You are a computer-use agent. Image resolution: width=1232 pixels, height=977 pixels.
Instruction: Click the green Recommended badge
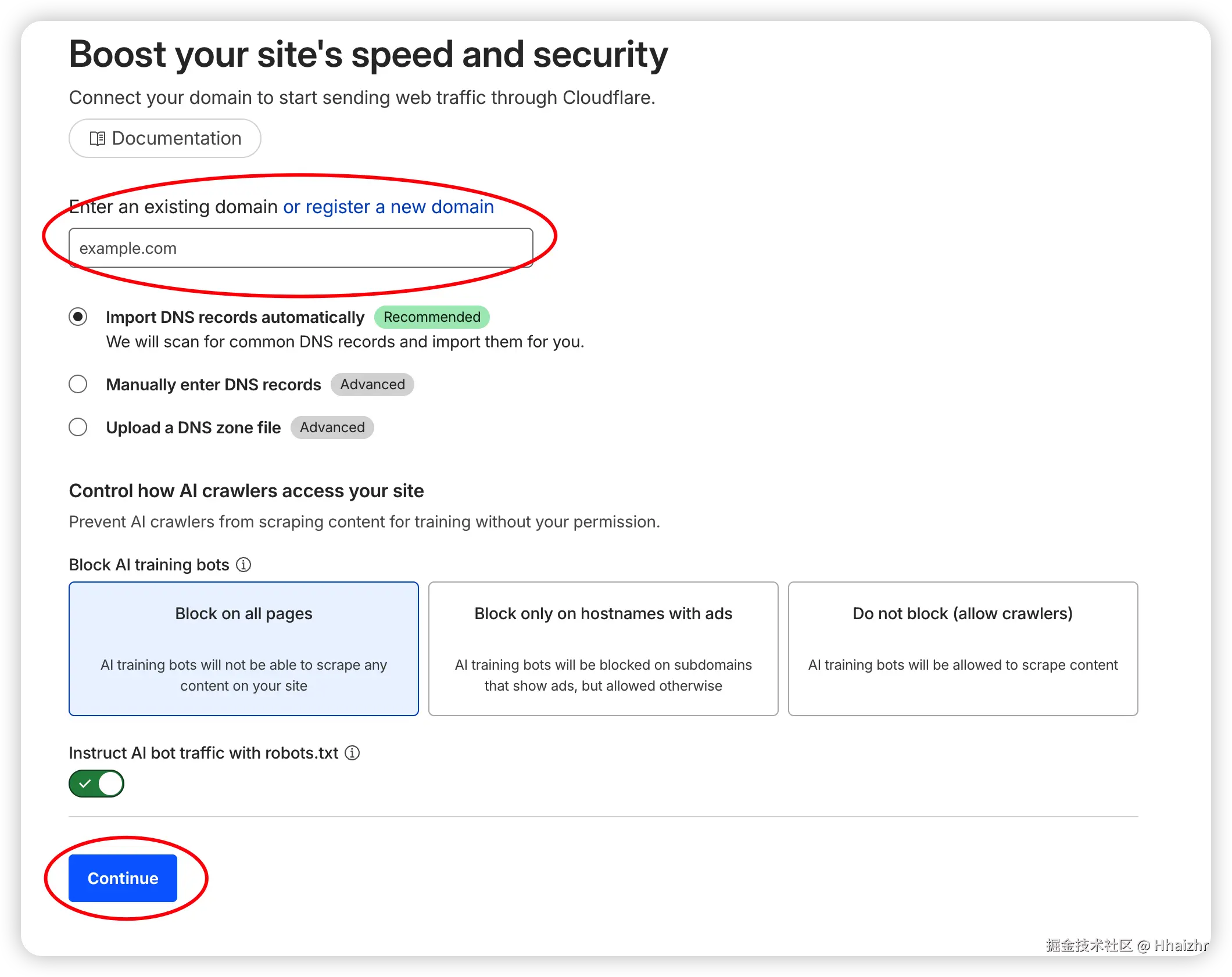coord(432,317)
